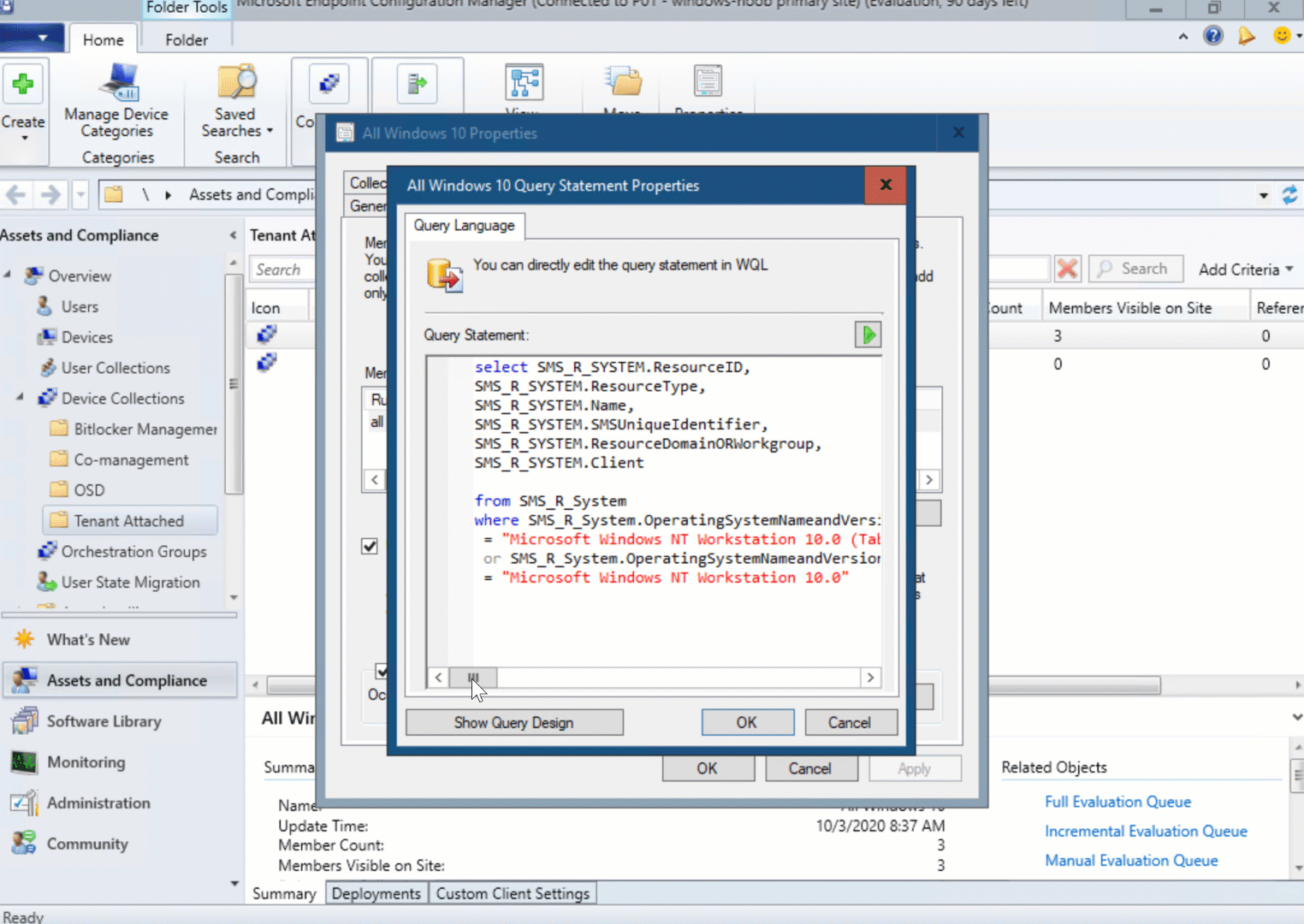Collapse Device Collections tree node
The width and height of the screenshot is (1304, 924).
tap(20, 398)
